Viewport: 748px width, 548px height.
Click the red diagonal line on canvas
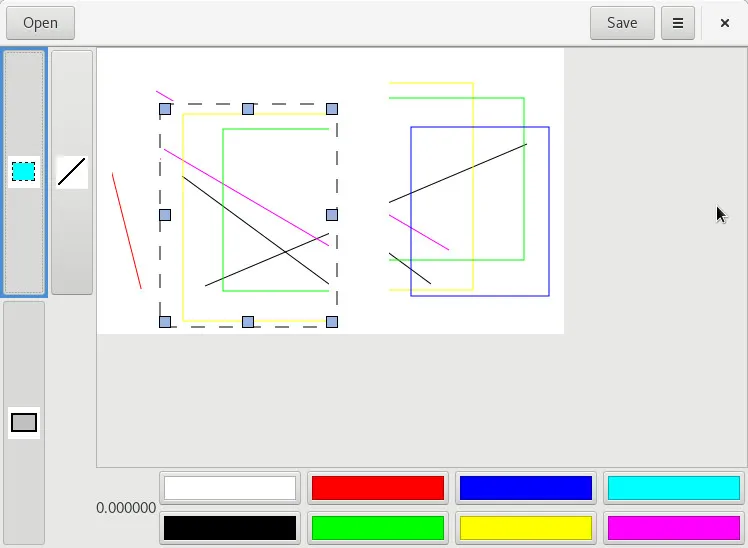(x=126, y=230)
